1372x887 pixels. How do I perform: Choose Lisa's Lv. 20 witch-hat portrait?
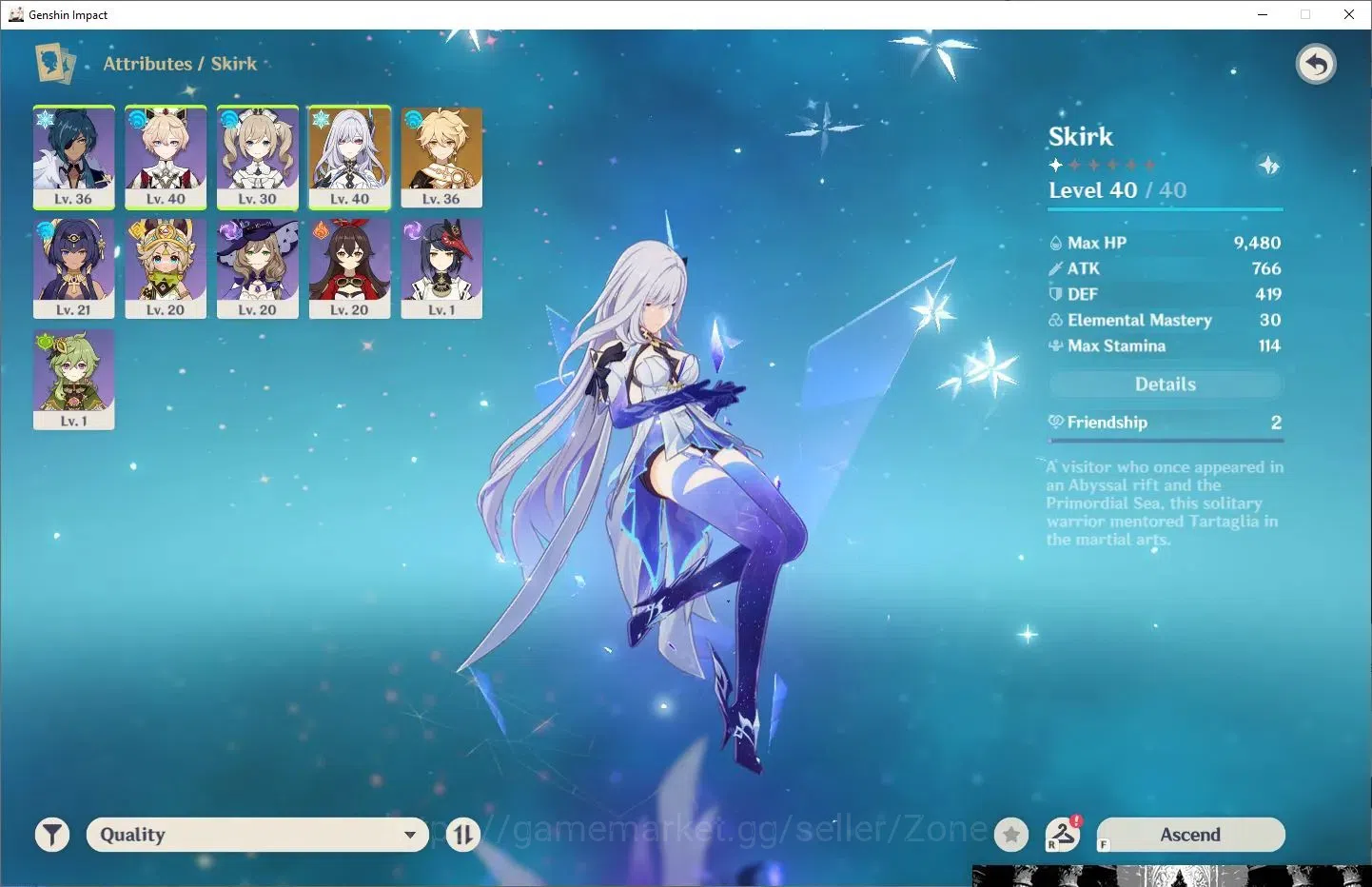(x=258, y=268)
